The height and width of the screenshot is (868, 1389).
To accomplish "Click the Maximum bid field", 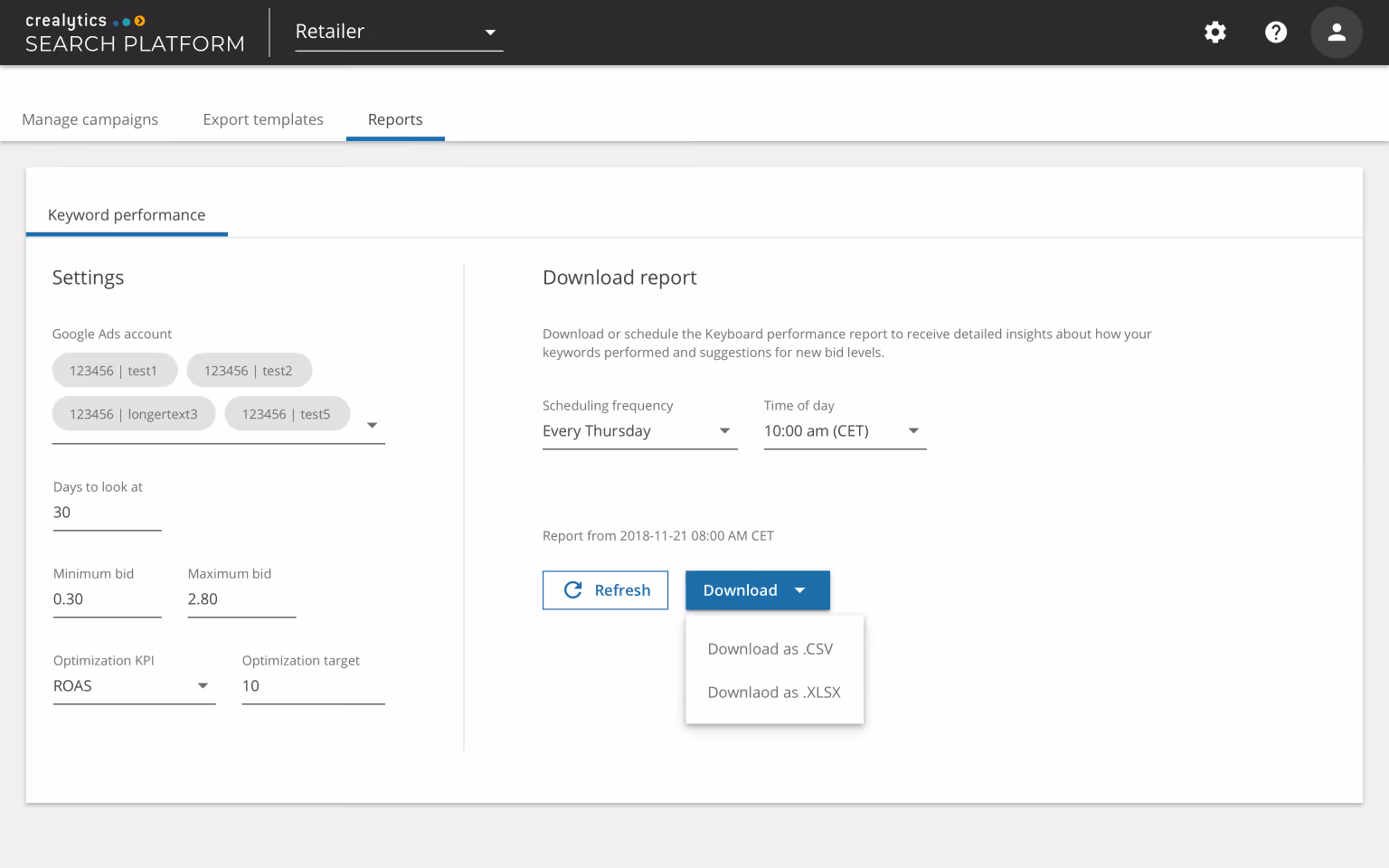I will click(x=241, y=599).
